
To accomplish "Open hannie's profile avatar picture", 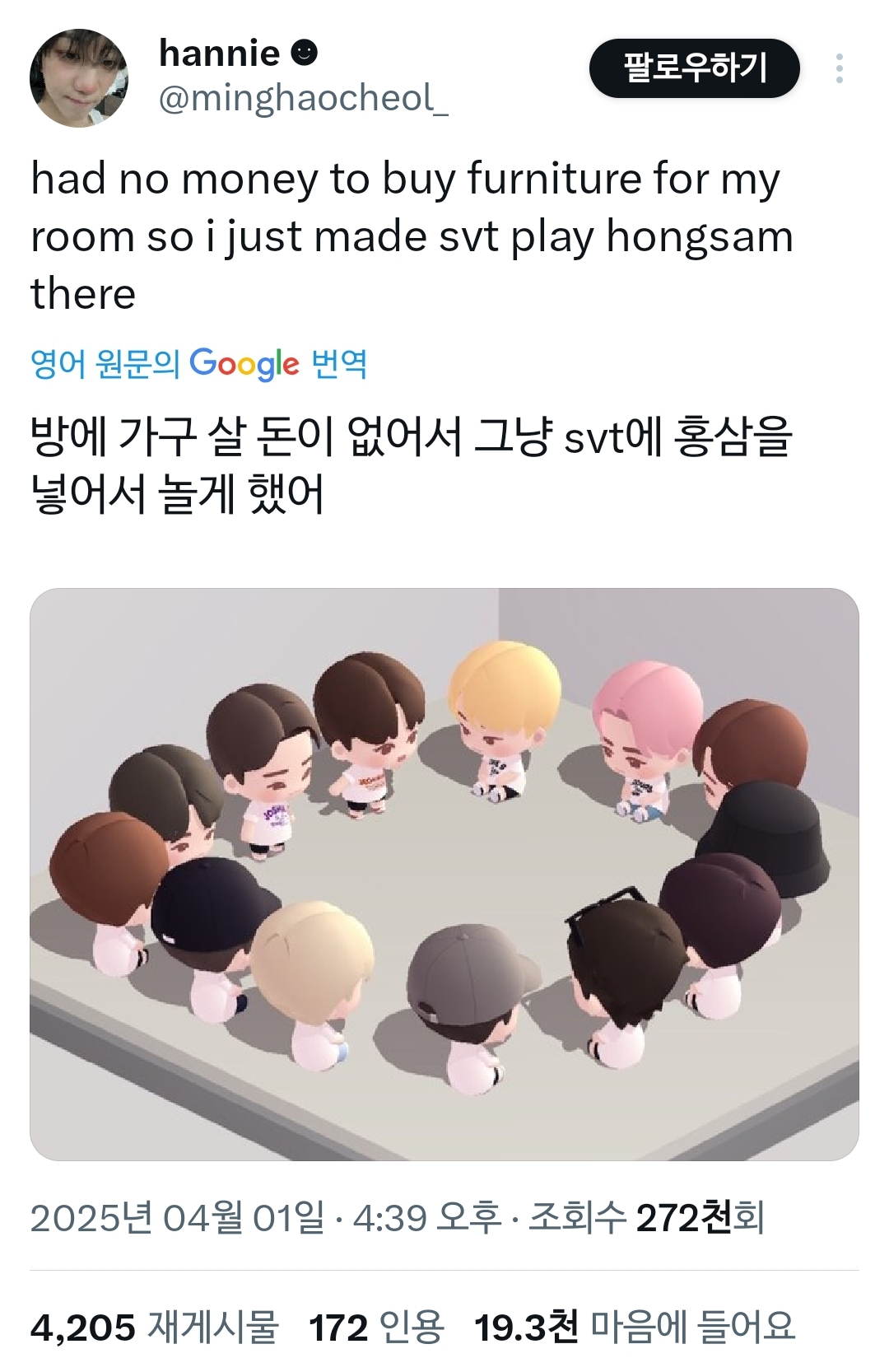I will (79, 78).
